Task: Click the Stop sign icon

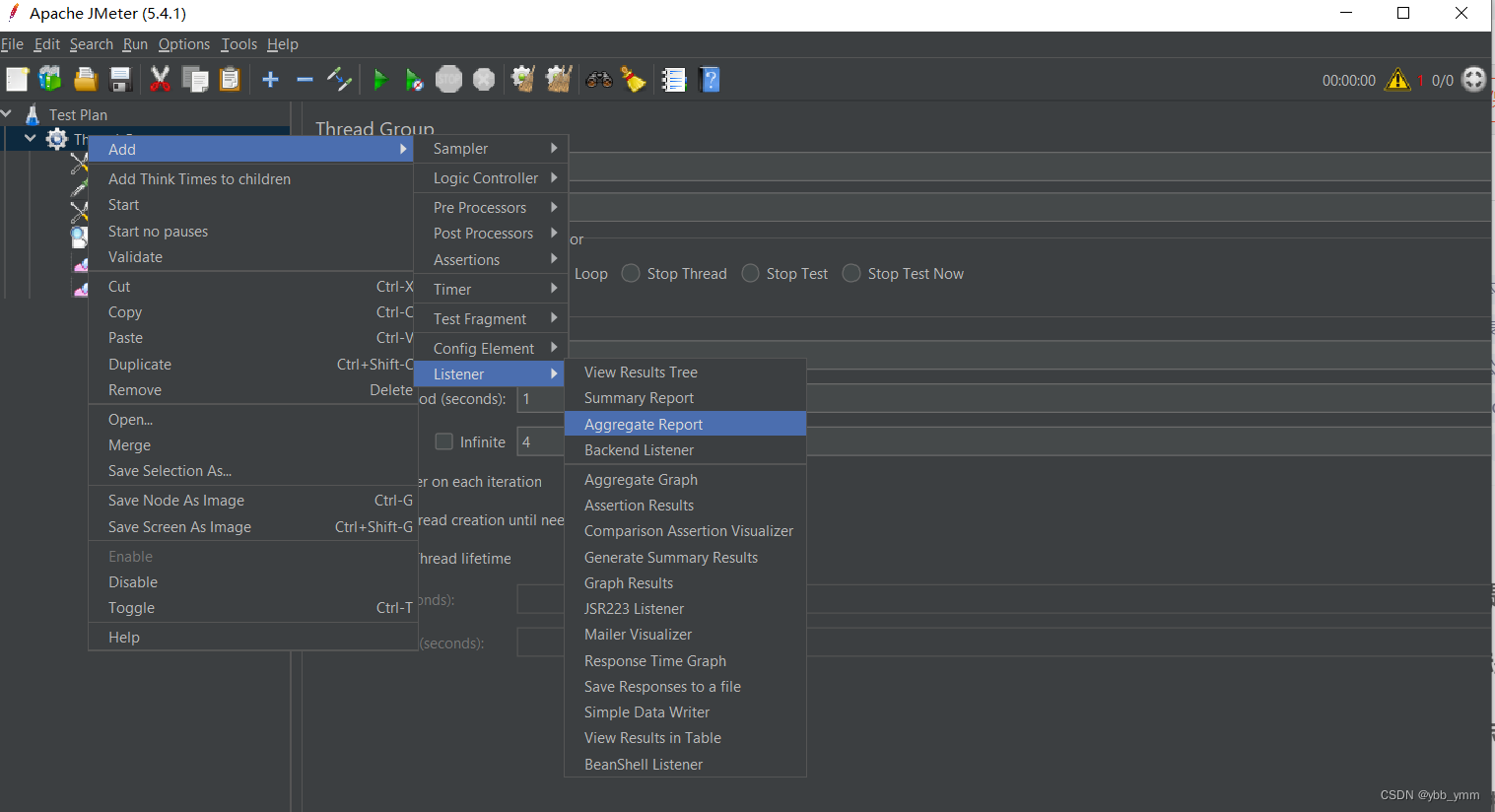Action: click(x=448, y=79)
